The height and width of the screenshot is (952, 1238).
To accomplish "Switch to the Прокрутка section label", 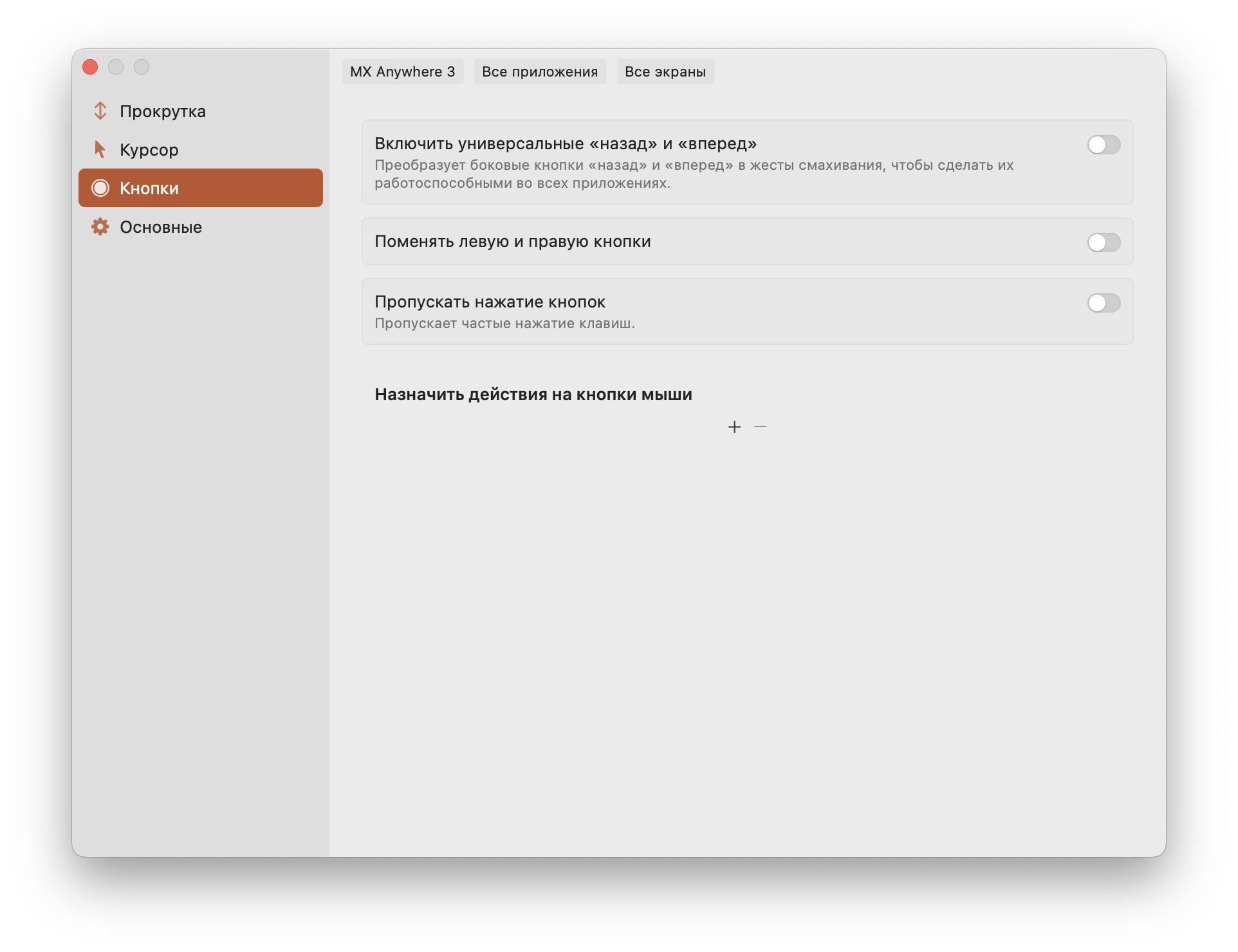I will 163,111.
